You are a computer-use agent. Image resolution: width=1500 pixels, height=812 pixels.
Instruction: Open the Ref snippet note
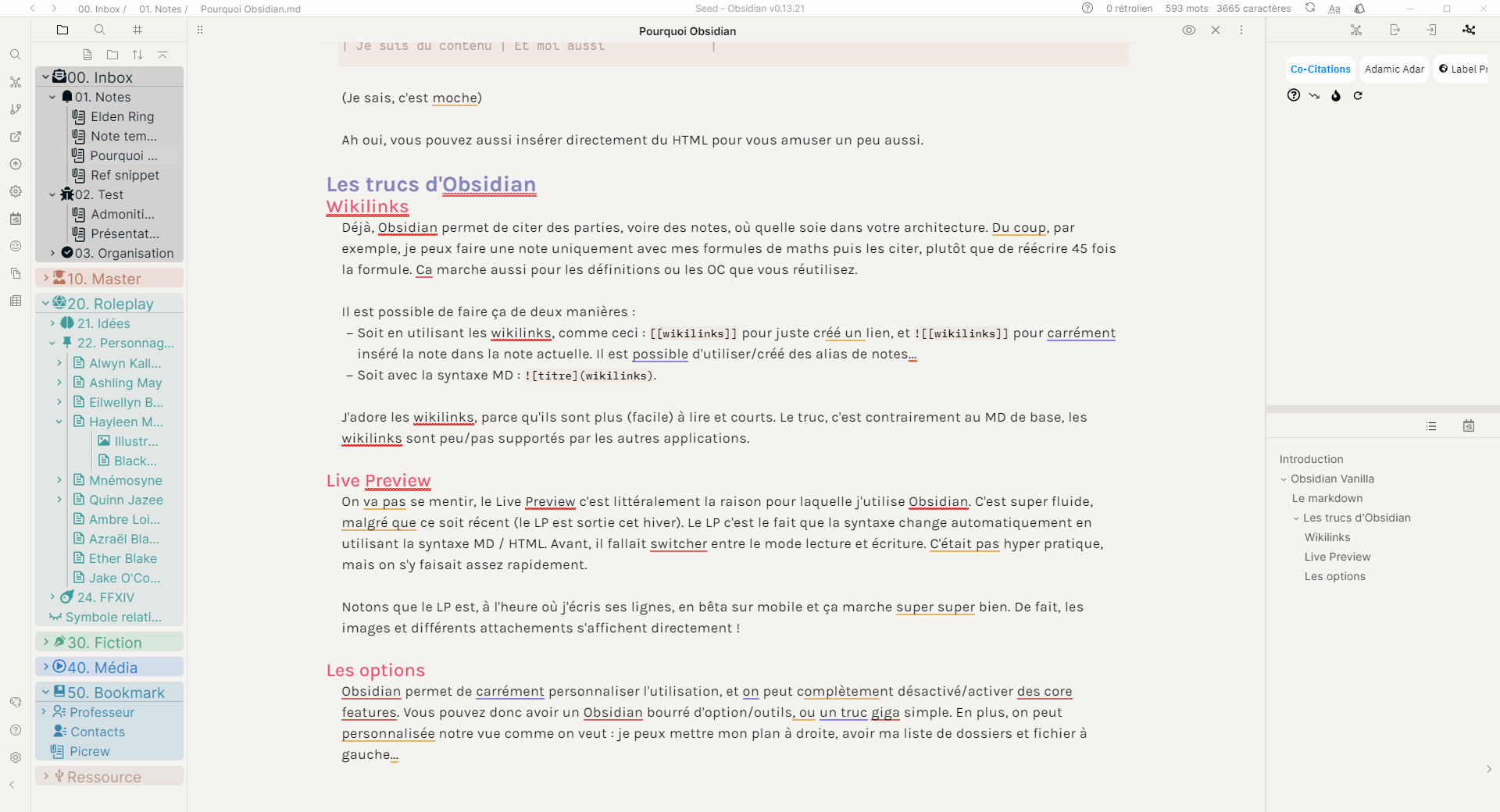[125, 175]
